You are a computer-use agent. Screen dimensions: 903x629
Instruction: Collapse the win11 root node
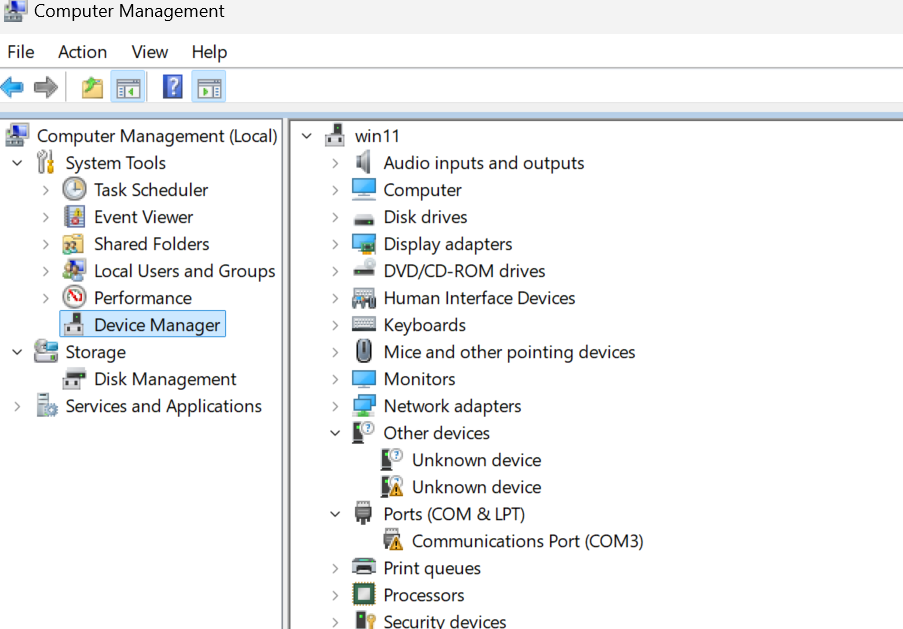307,136
